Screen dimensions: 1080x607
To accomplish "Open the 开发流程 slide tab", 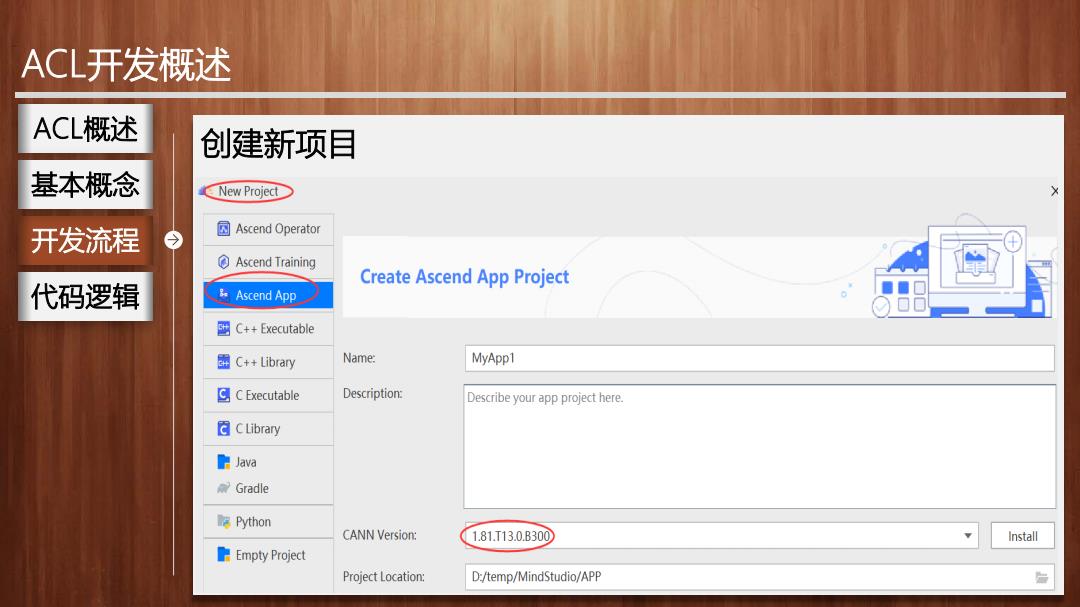I will point(85,240).
